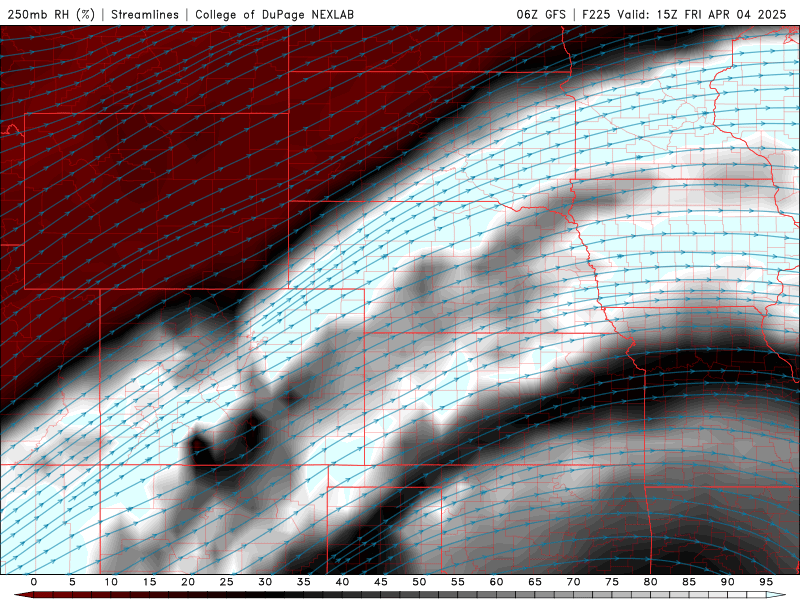
Task: Click the "15Z FRI APR 04 2025" valid time
Action: (721, 14)
